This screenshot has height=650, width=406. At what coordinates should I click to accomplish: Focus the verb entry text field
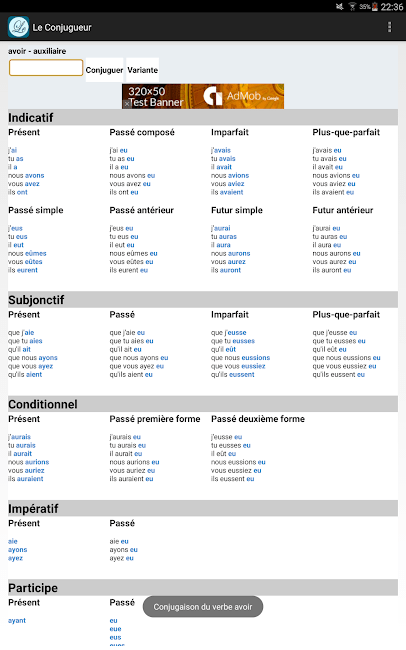click(46, 68)
